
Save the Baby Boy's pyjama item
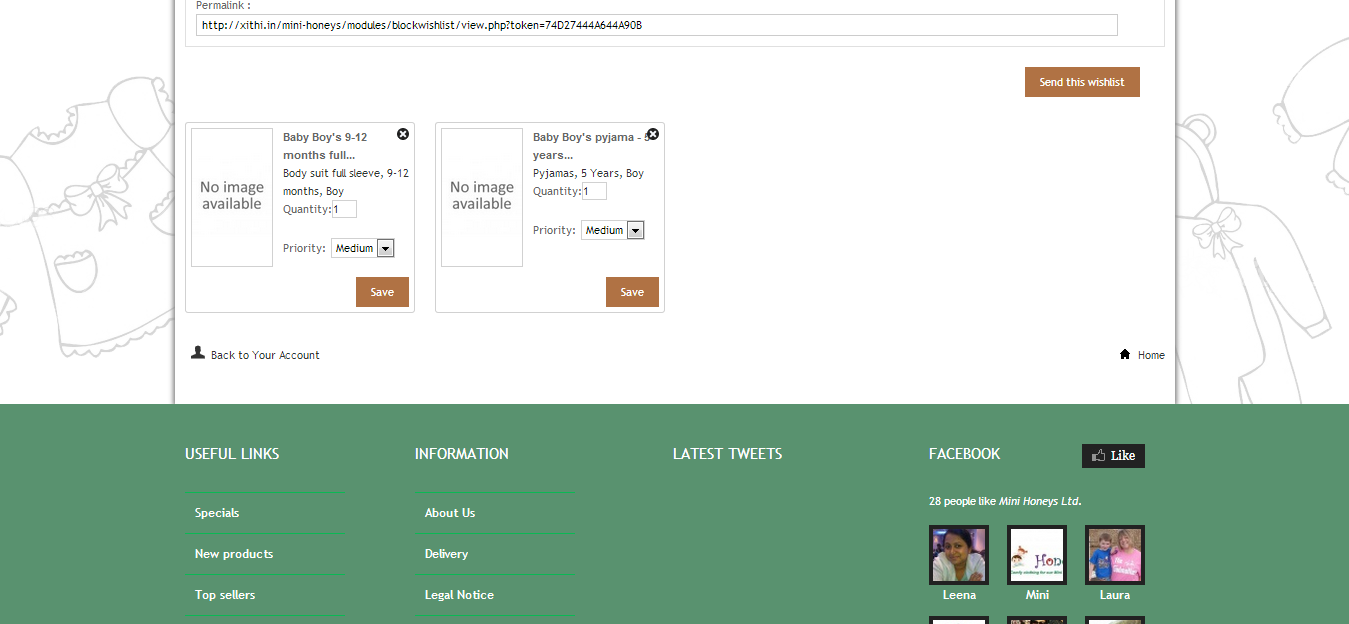[x=632, y=292]
